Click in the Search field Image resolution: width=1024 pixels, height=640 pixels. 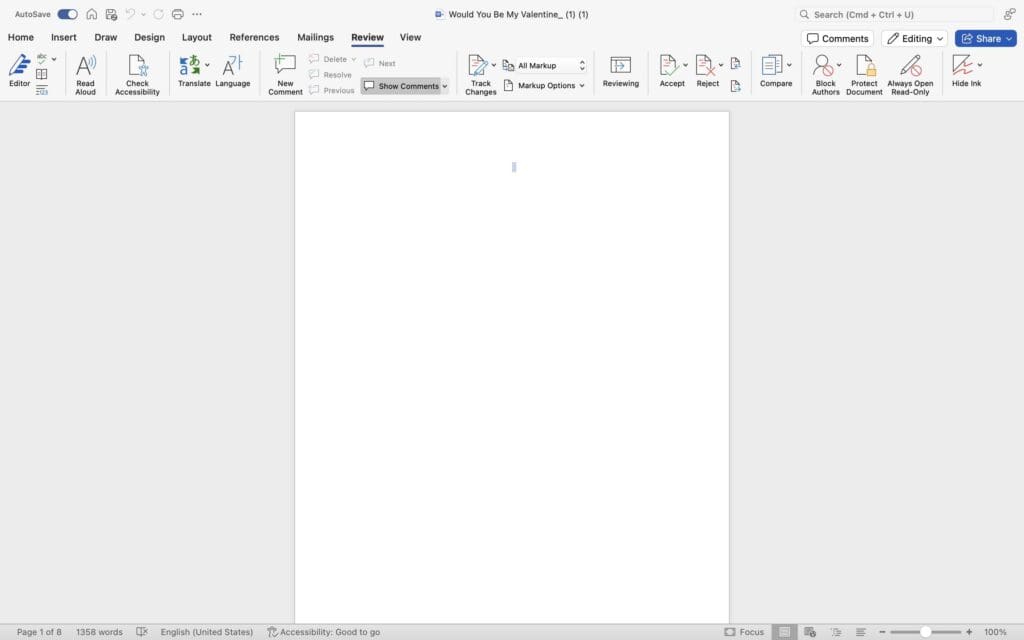point(895,14)
